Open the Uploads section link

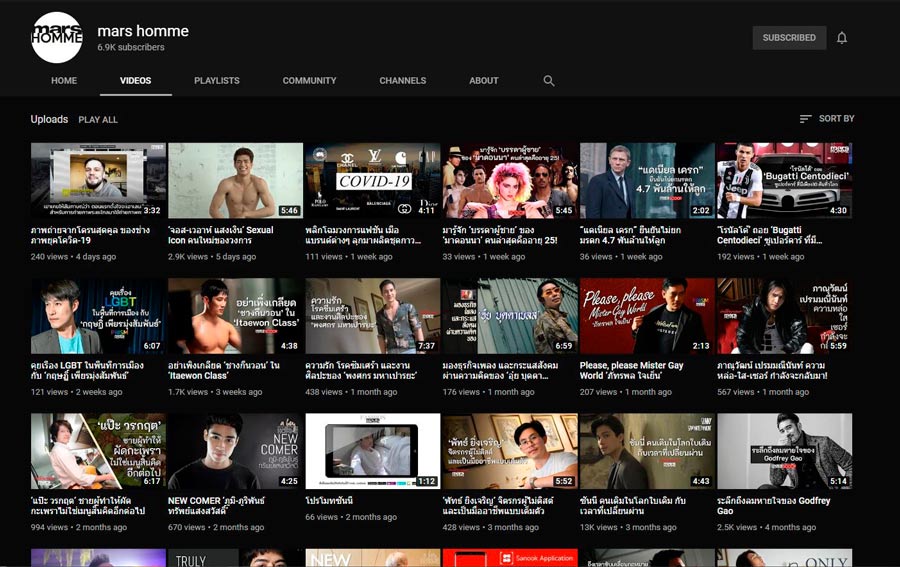pos(49,119)
